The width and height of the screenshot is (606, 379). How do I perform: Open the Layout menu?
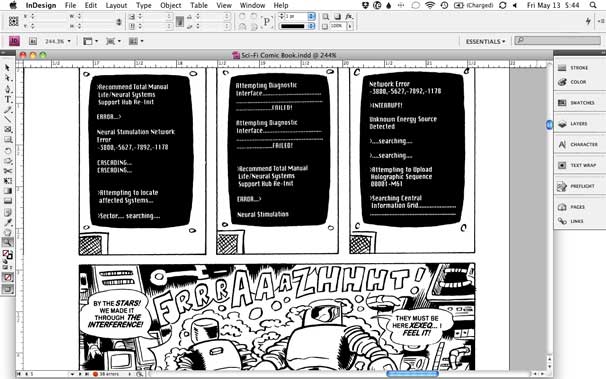[x=116, y=5]
